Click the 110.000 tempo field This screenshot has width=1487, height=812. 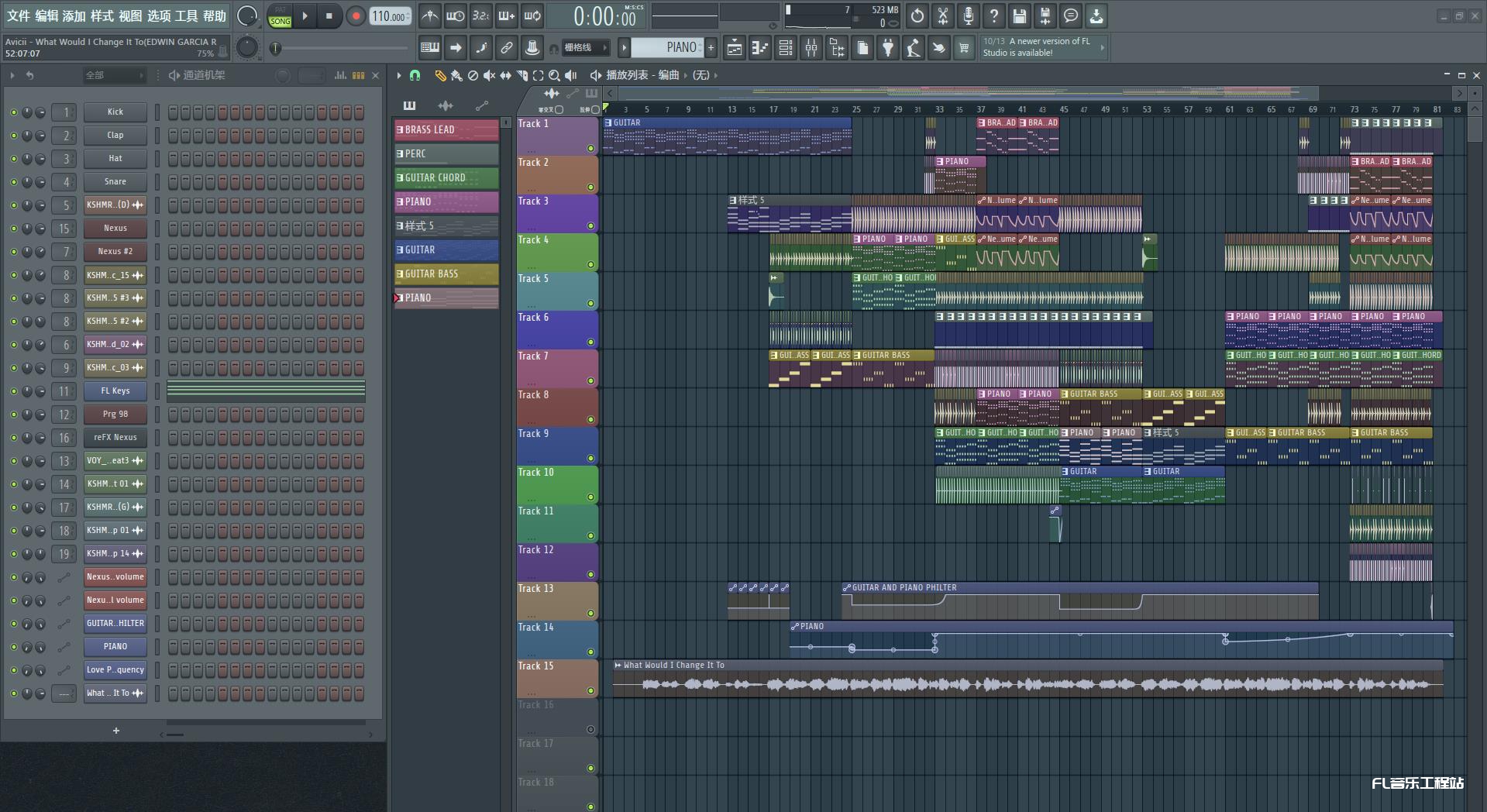391,15
